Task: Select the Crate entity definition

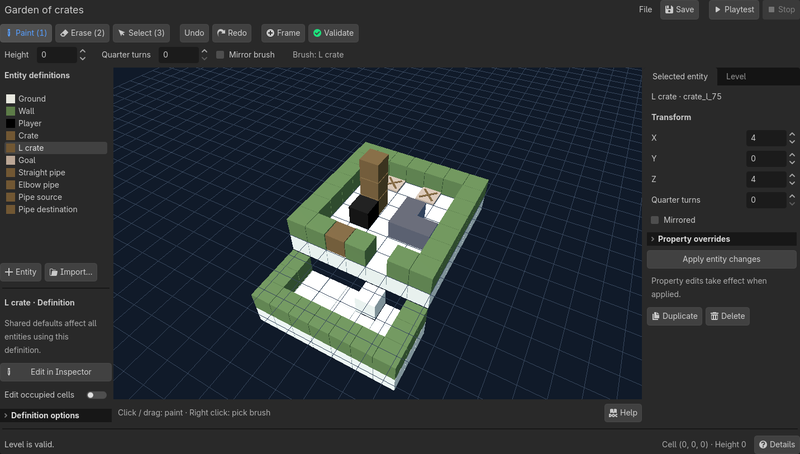Action: (x=56, y=136)
